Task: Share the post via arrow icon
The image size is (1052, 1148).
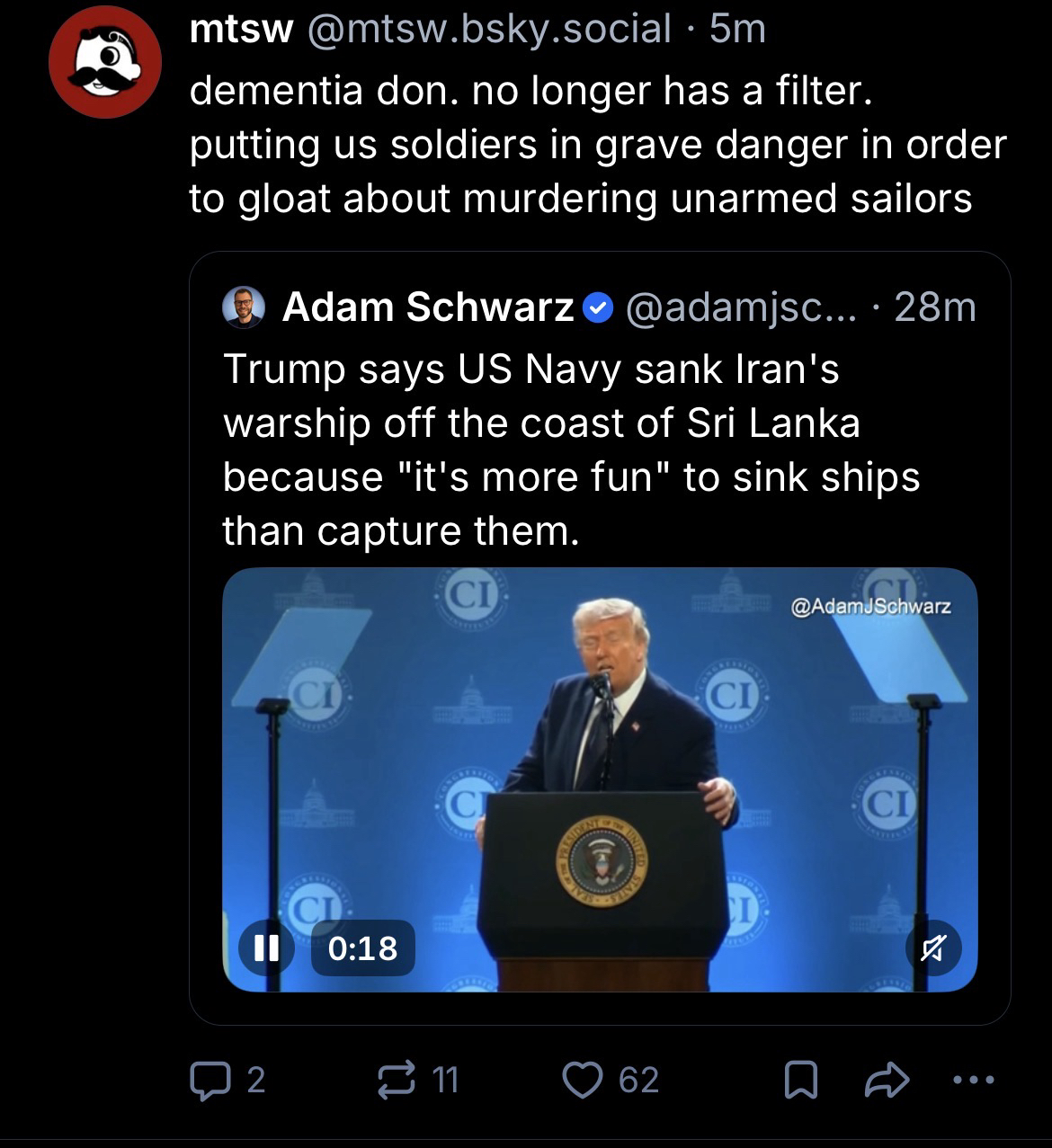Action: (x=886, y=1080)
